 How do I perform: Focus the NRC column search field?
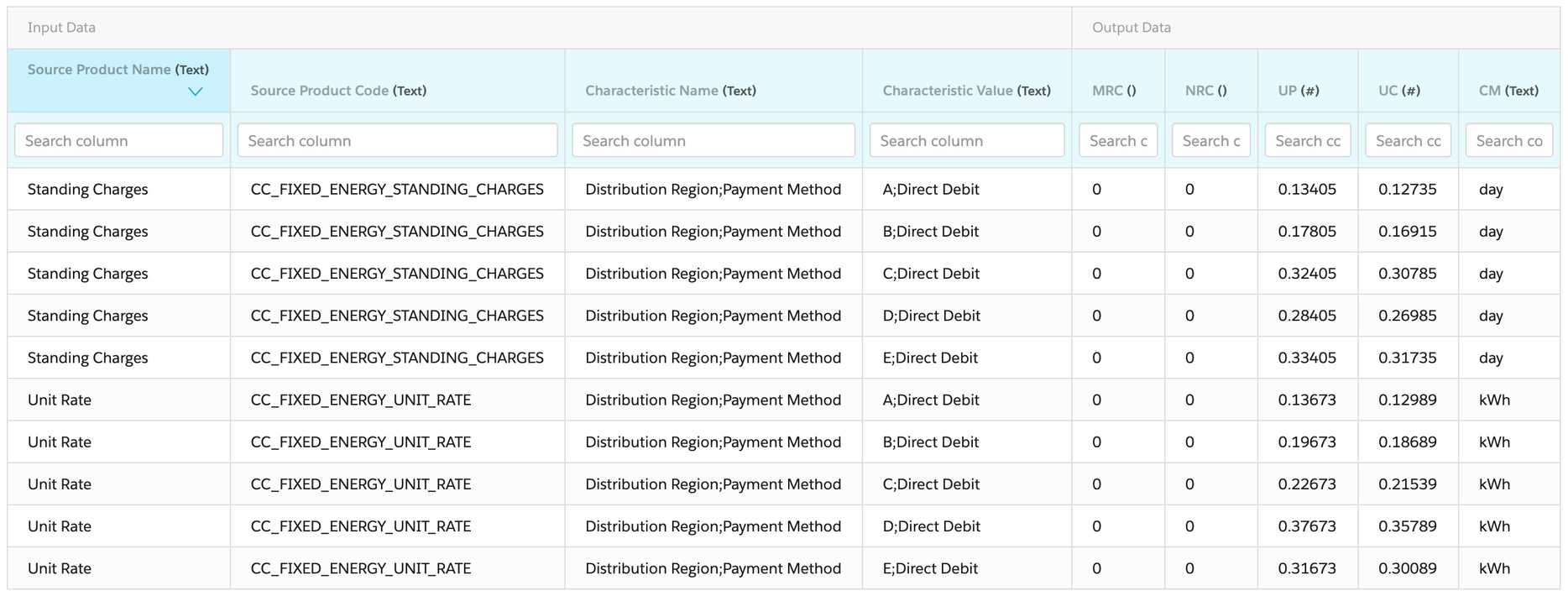[x=1211, y=140]
